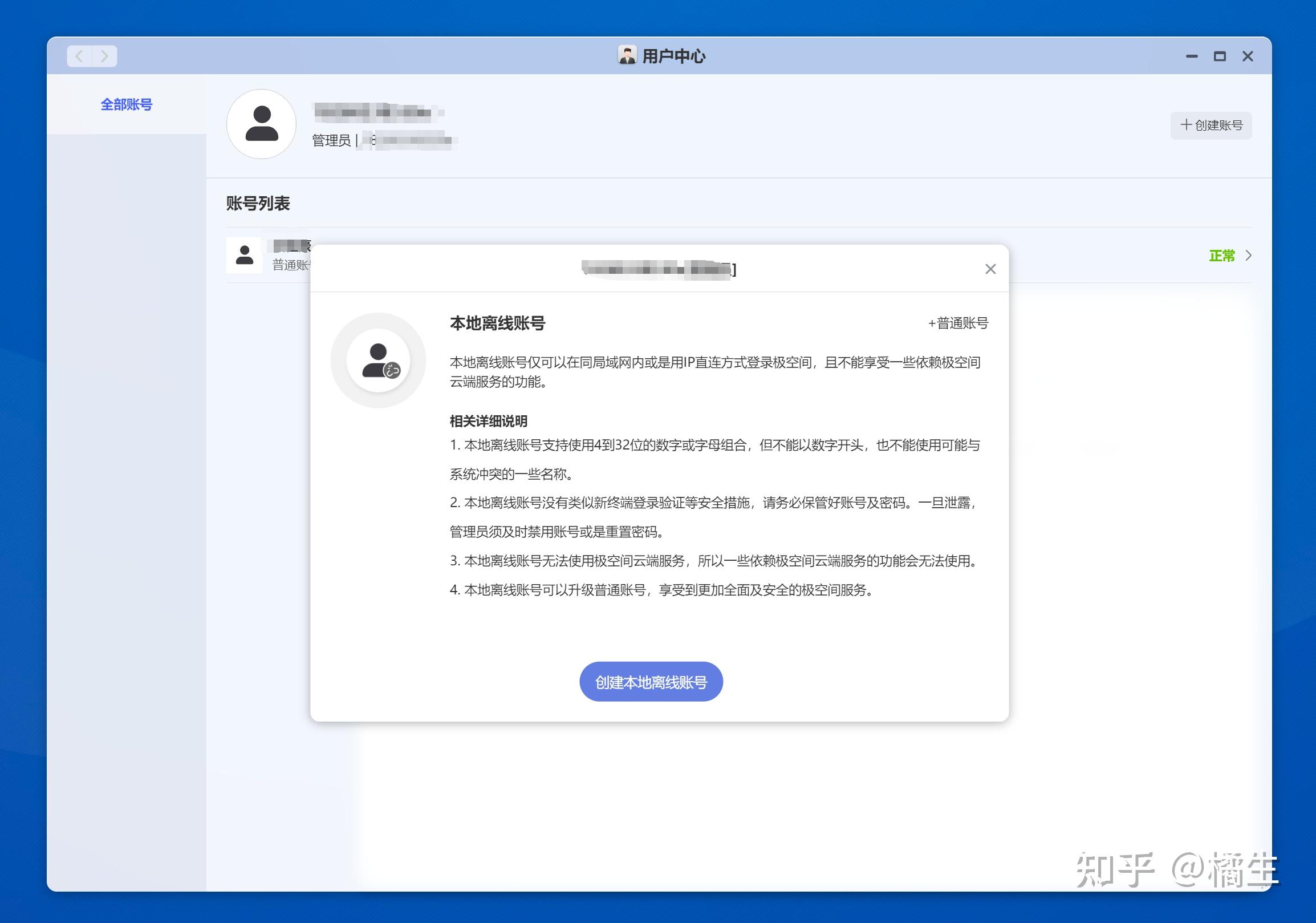The height and width of the screenshot is (923, 1316).
Task: Click the forward navigation arrow
Action: (x=105, y=55)
